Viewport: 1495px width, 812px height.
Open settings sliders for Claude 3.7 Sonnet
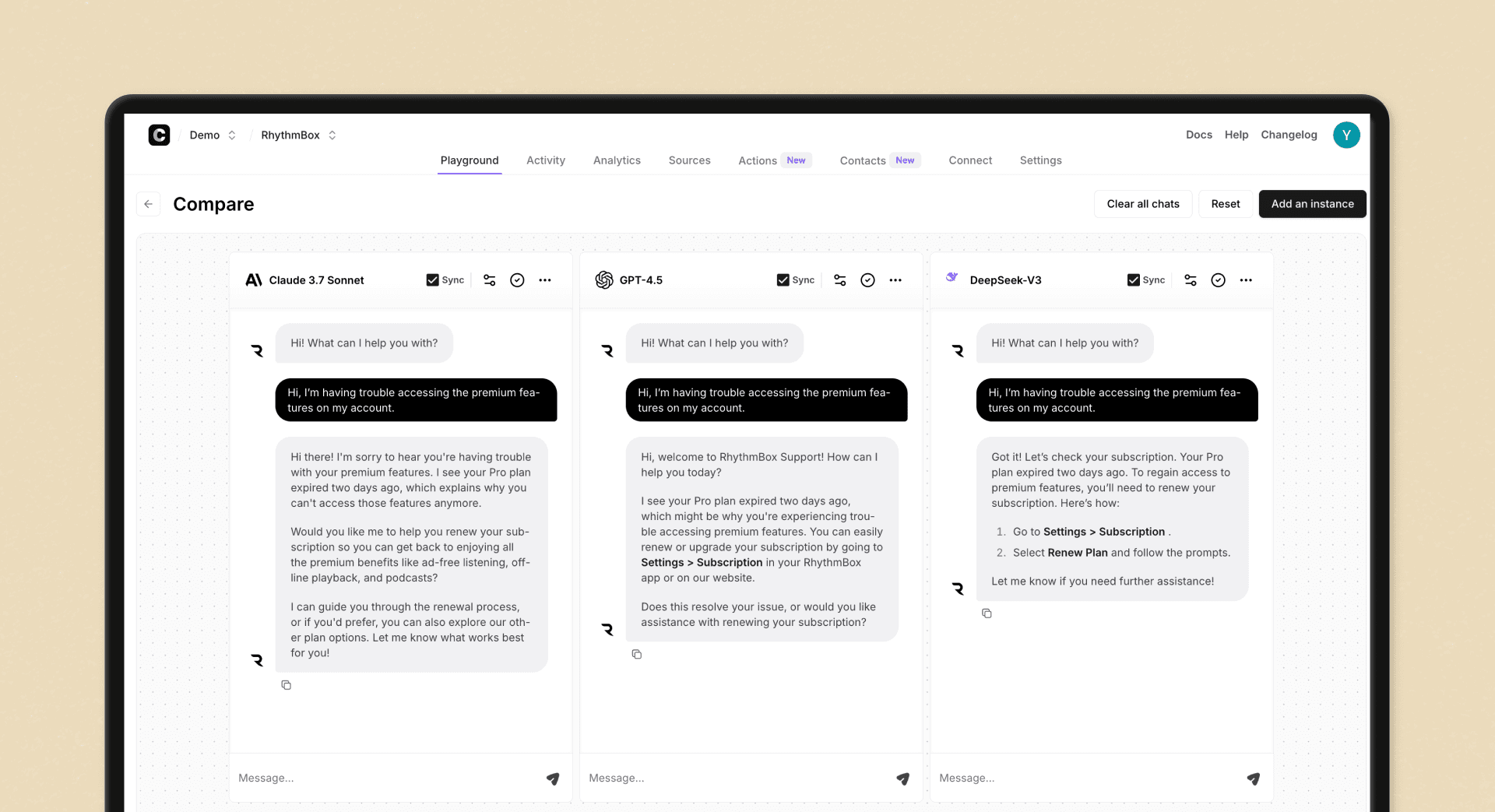[489, 280]
